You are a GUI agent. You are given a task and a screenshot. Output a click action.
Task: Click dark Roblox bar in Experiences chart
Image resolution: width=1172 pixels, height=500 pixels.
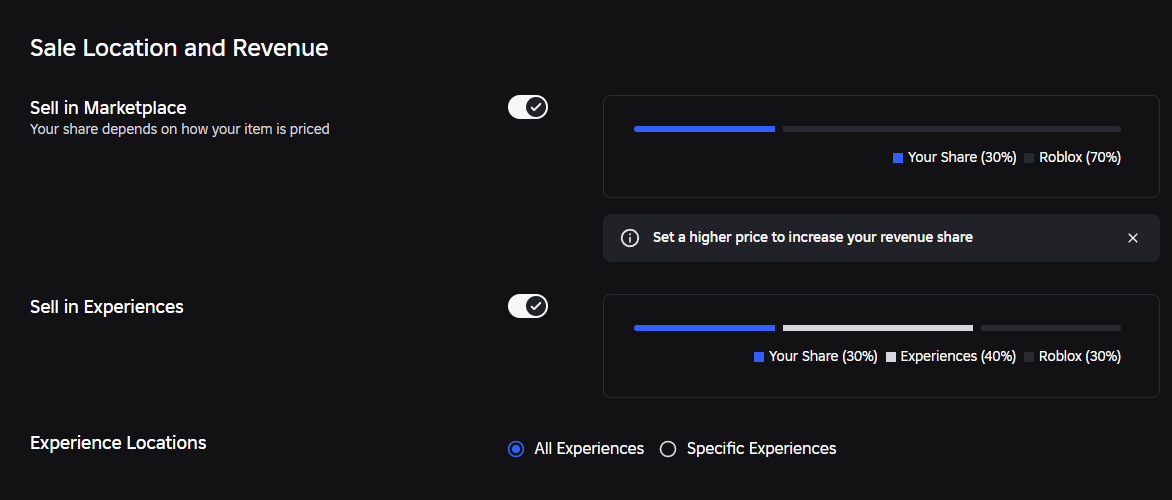point(1051,328)
